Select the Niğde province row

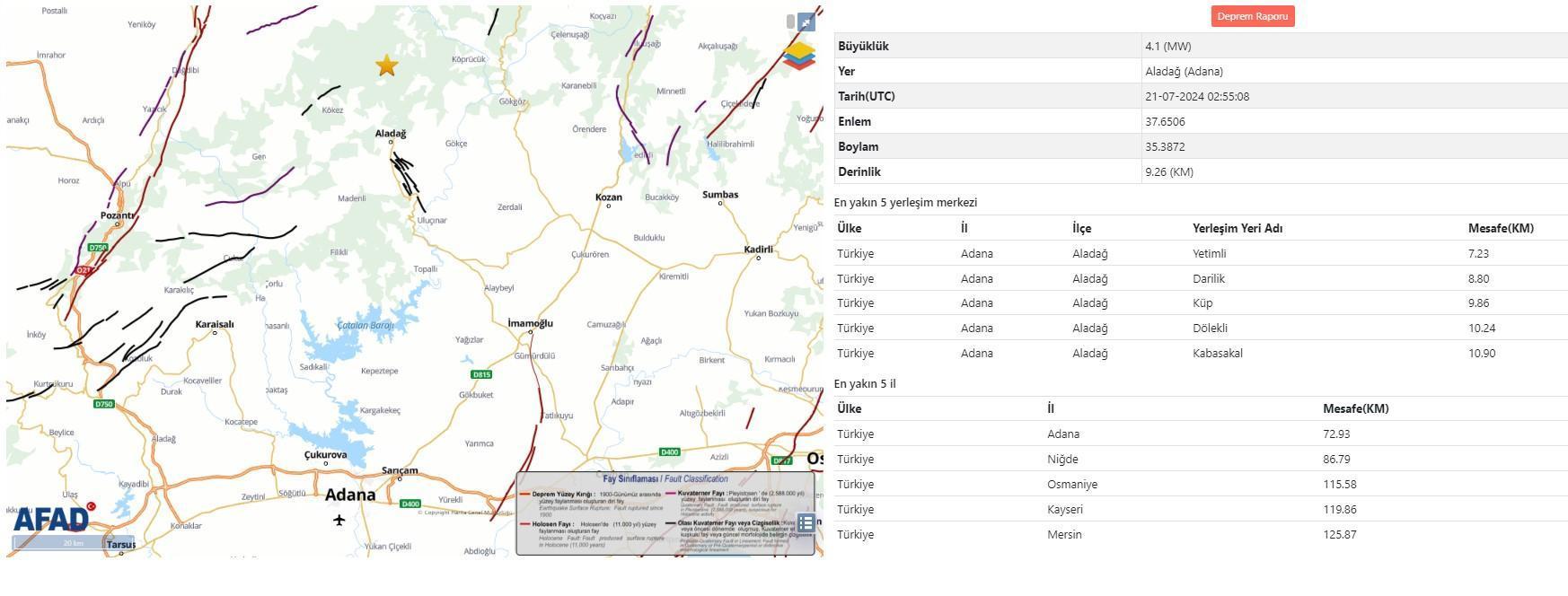click(x=1062, y=459)
